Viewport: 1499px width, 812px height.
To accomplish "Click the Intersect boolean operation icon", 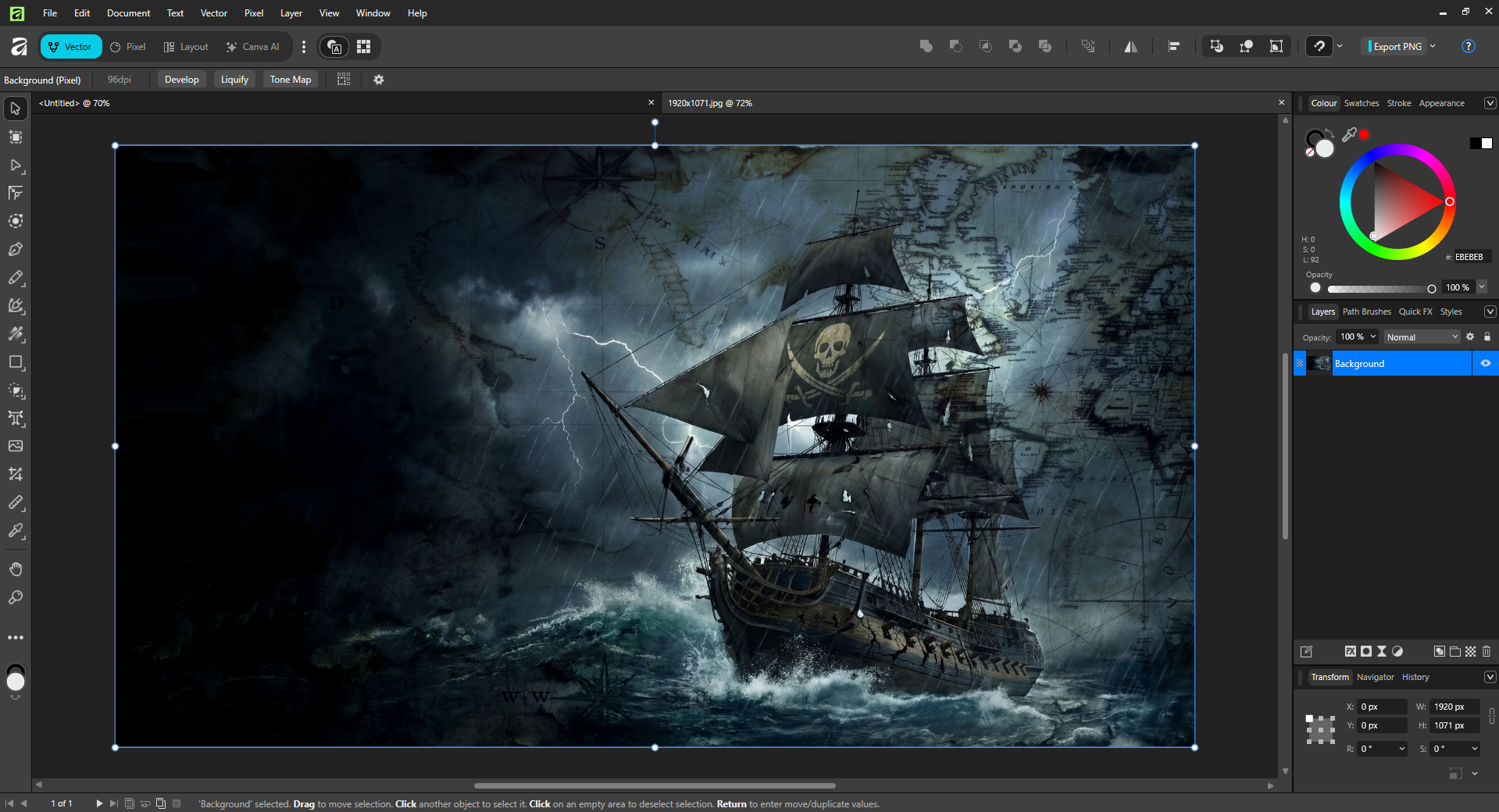I will [986, 47].
